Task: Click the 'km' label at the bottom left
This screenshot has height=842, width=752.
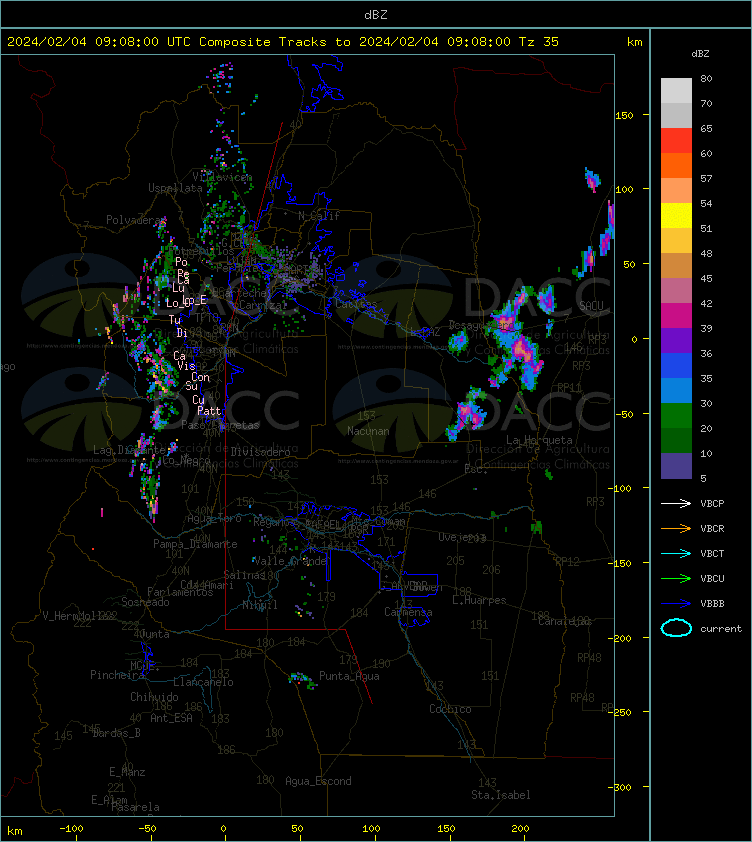Action: point(15,831)
